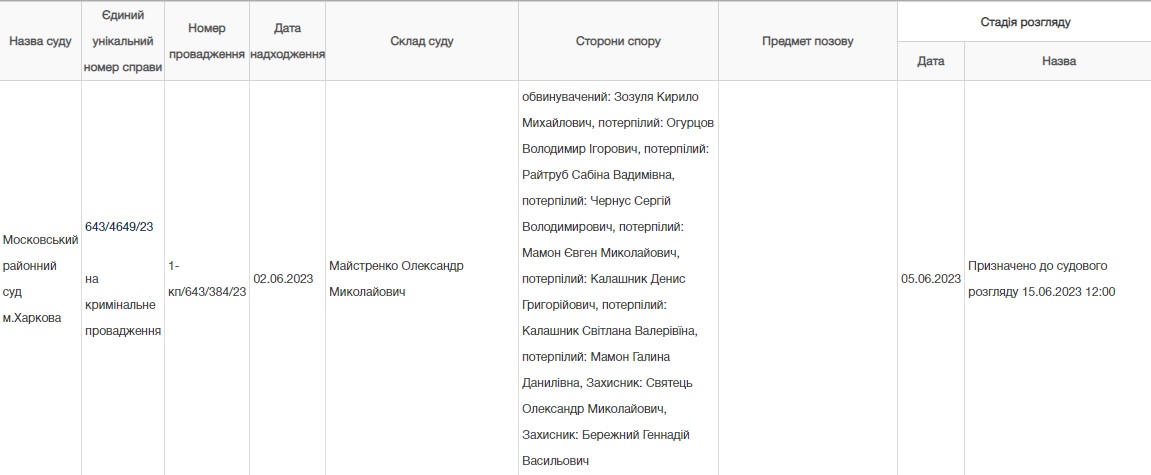This screenshot has width=1151, height=475.
Task: Click the court name 'Московський районний суд м.Харкова'
Action: coord(40,279)
